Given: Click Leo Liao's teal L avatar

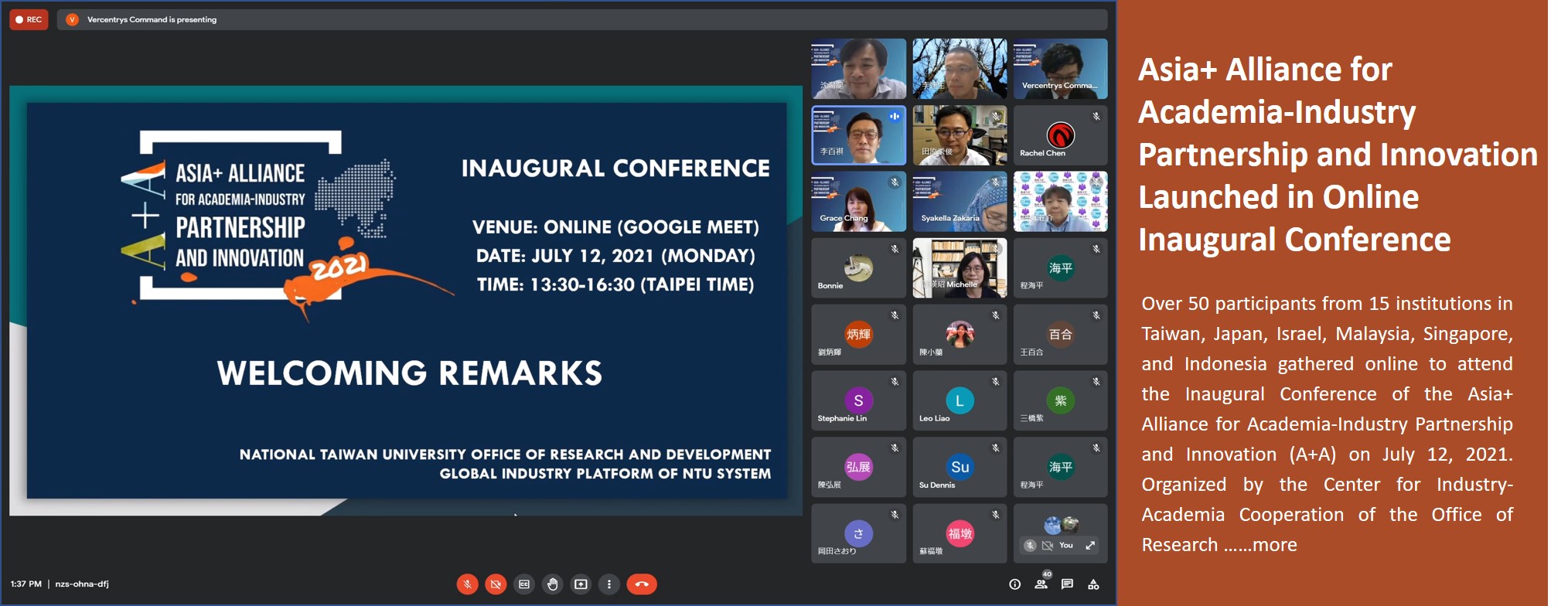Looking at the screenshot, I should 960,400.
